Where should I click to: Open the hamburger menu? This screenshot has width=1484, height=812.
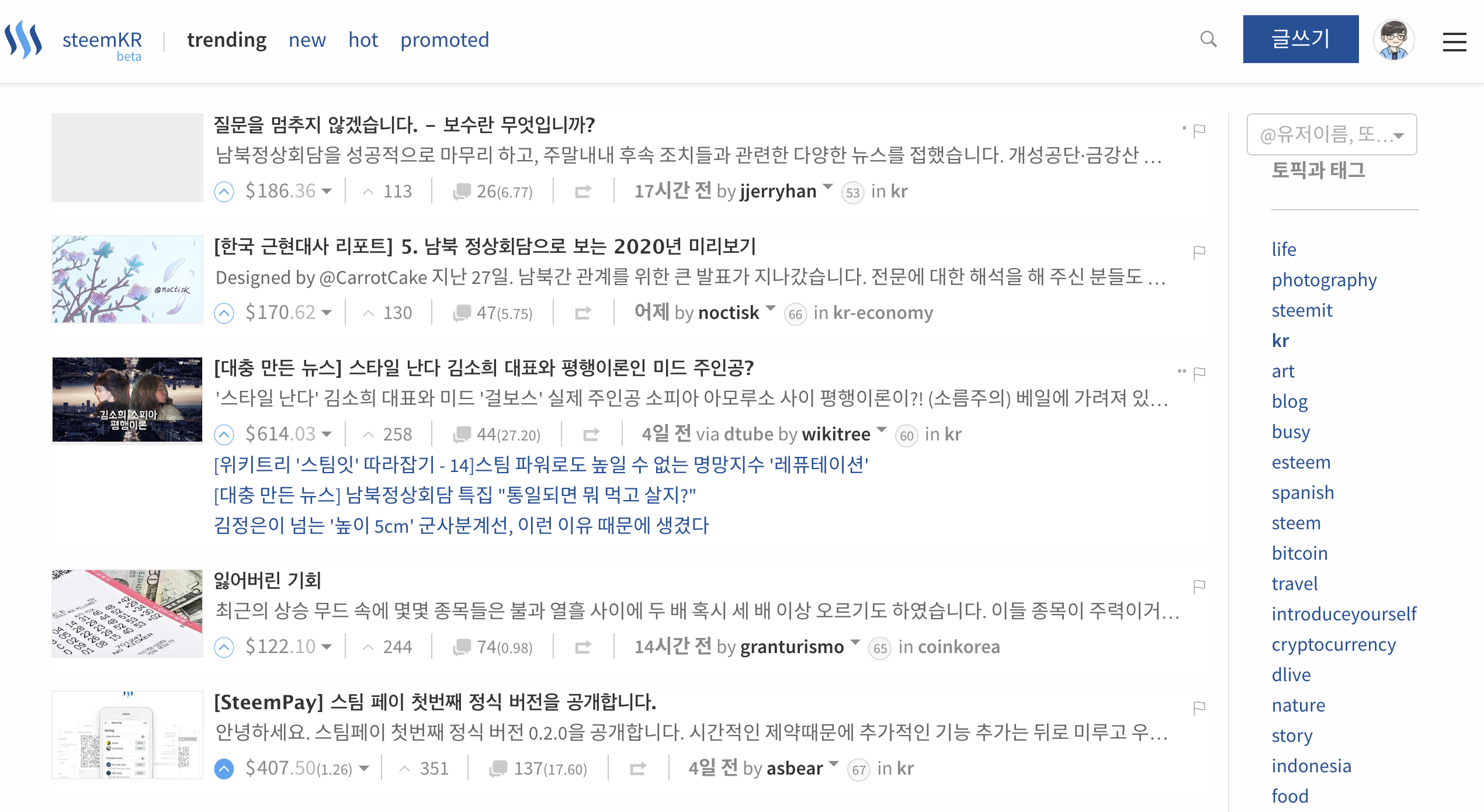[x=1454, y=41]
